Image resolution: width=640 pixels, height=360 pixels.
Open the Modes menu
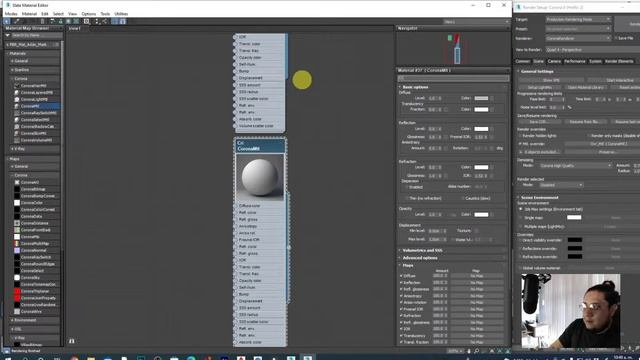(x=11, y=14)
